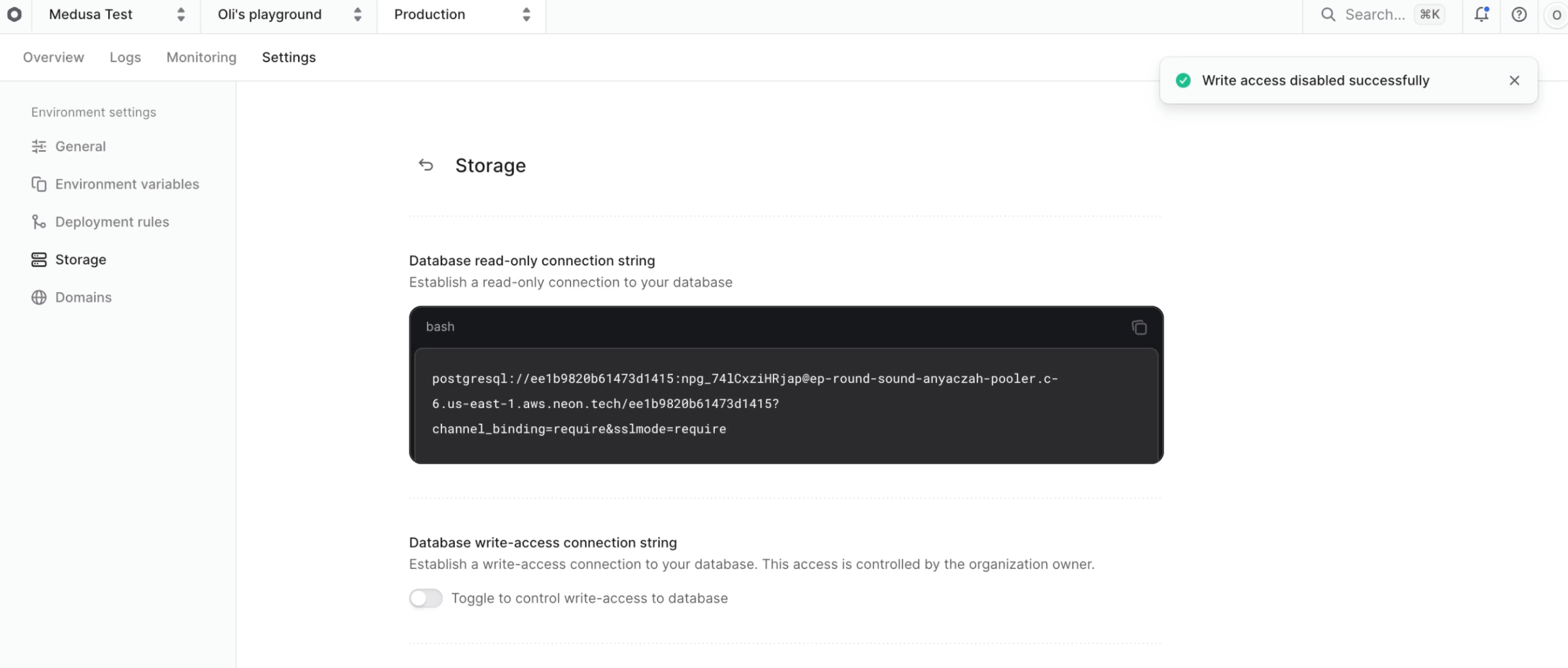The image size is (1568, 668).
Task: Open Storage in the settings sidebar
Action: point(68,260)
